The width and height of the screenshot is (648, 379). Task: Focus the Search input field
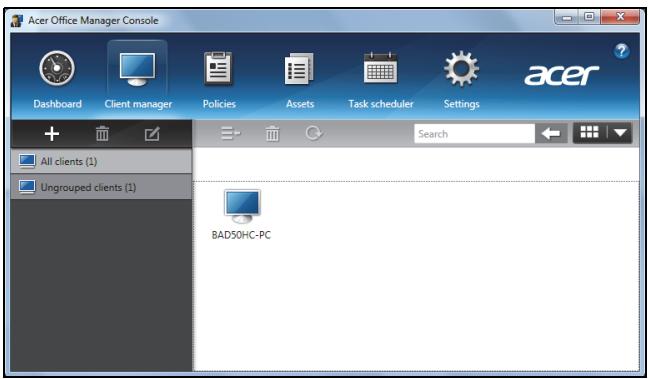pos(474,134)
